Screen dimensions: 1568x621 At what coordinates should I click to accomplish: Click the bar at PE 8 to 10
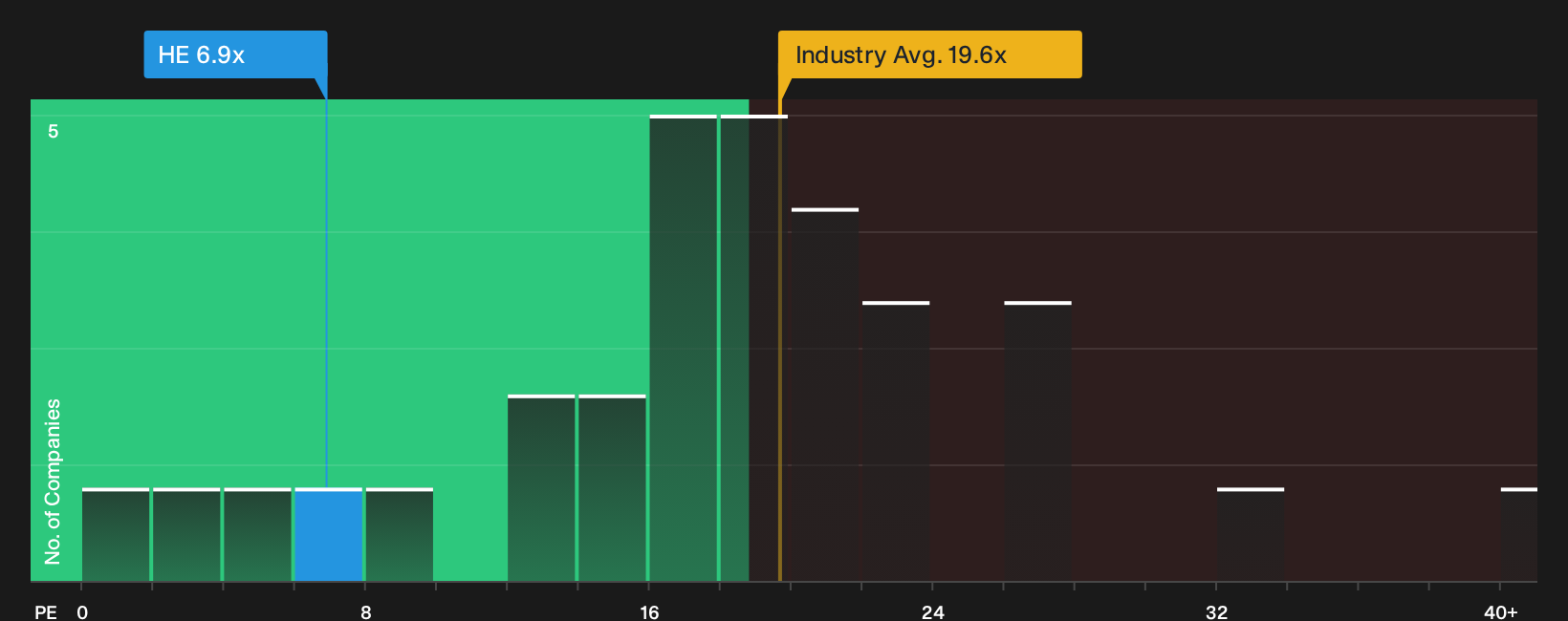400,535
